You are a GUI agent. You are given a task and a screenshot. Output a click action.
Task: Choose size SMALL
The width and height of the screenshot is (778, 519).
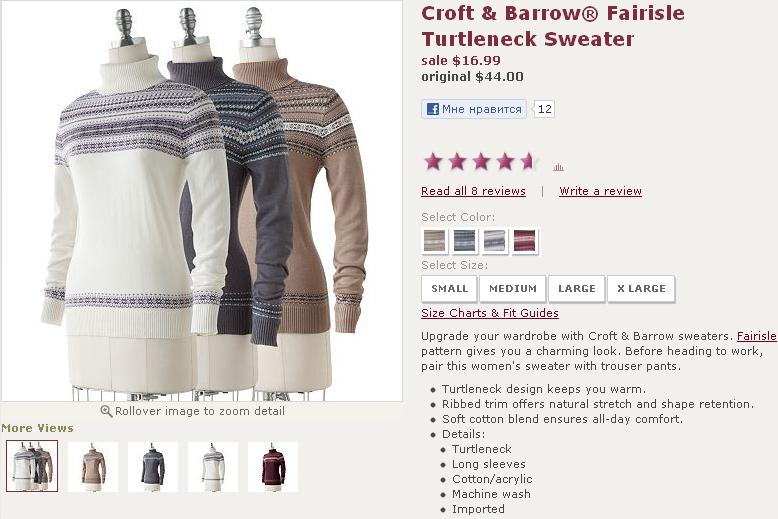coord(449,289)
